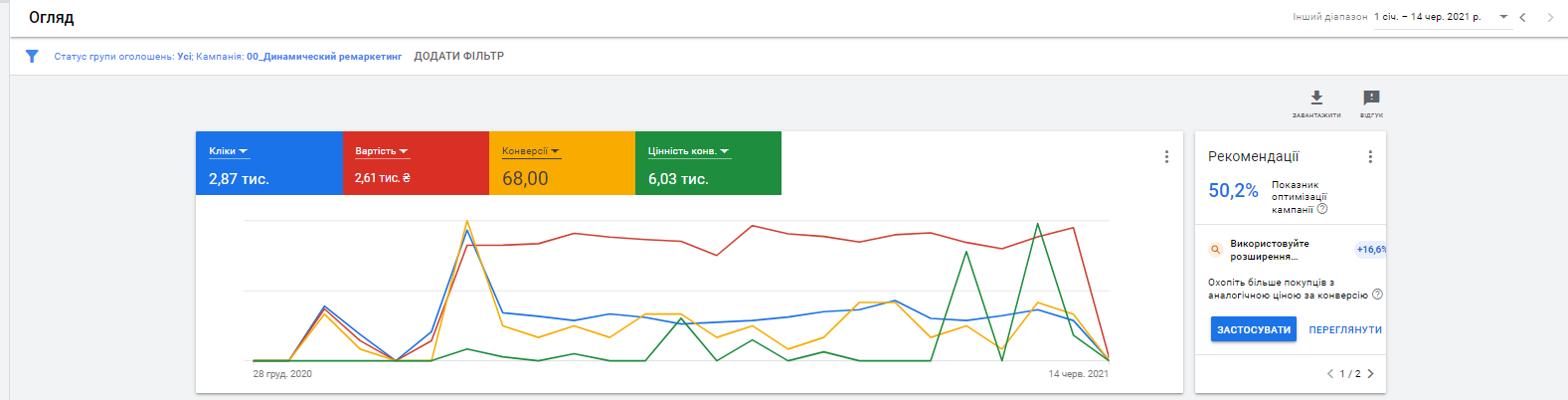Screen dimensions: 1568x400
Task: Click help icon beside Показник оптимізації кампанії
Action: pos(1322,209)
